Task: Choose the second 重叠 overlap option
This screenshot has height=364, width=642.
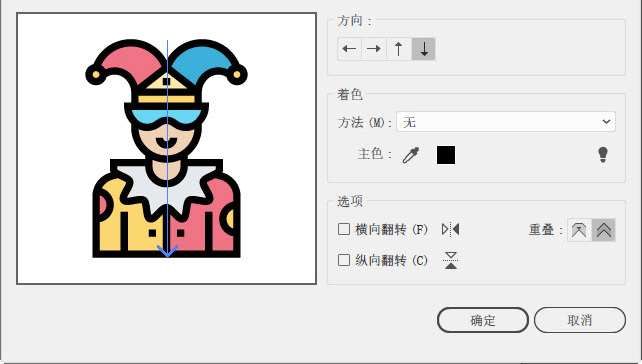Action: (604, 230)
